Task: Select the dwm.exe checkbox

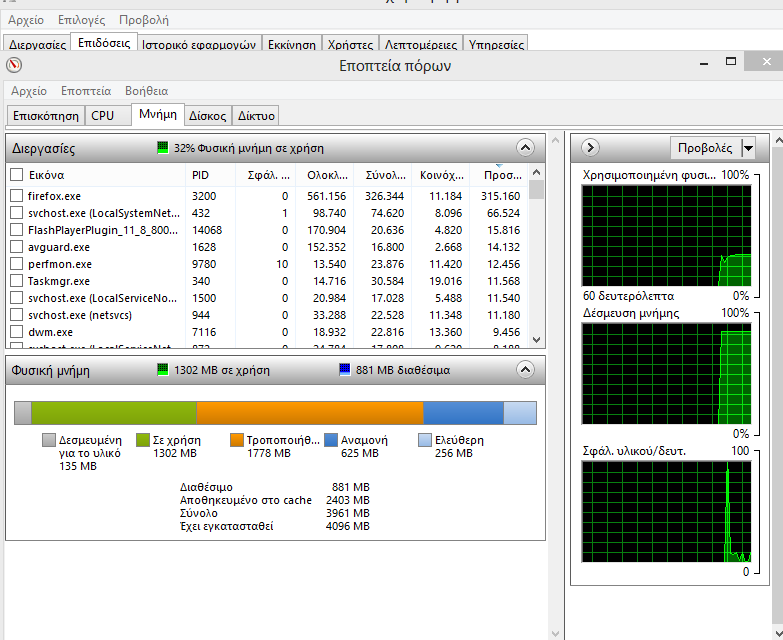Action: coord(16,331)
